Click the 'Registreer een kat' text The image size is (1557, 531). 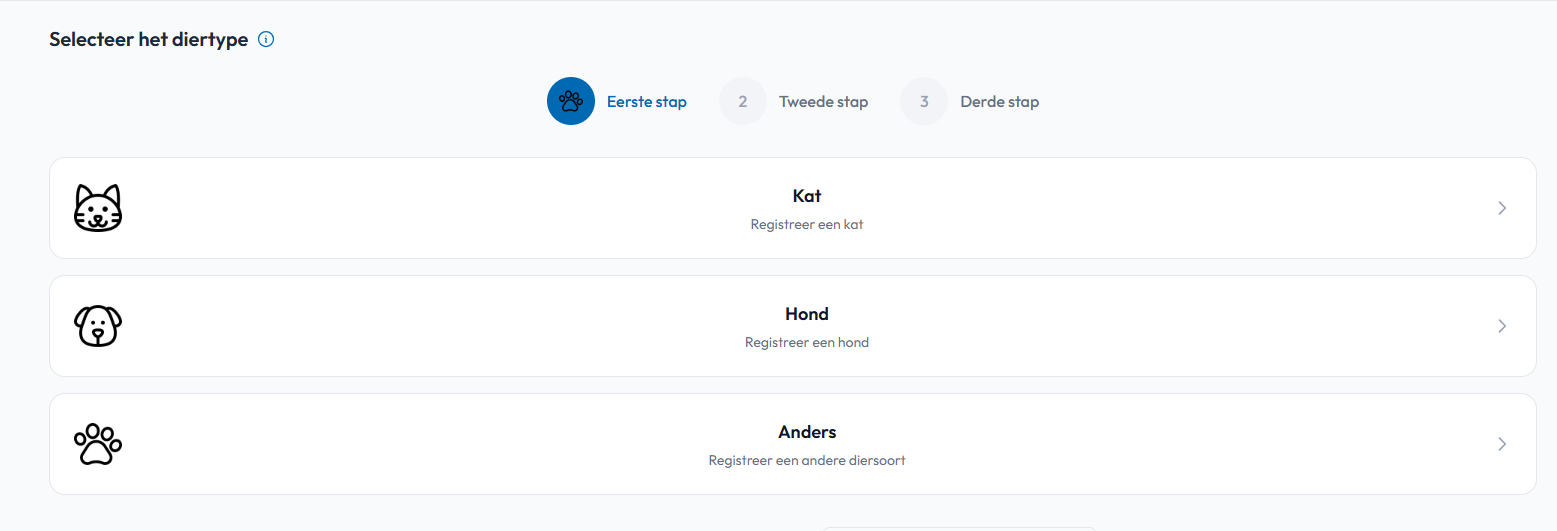coord(807,225)
